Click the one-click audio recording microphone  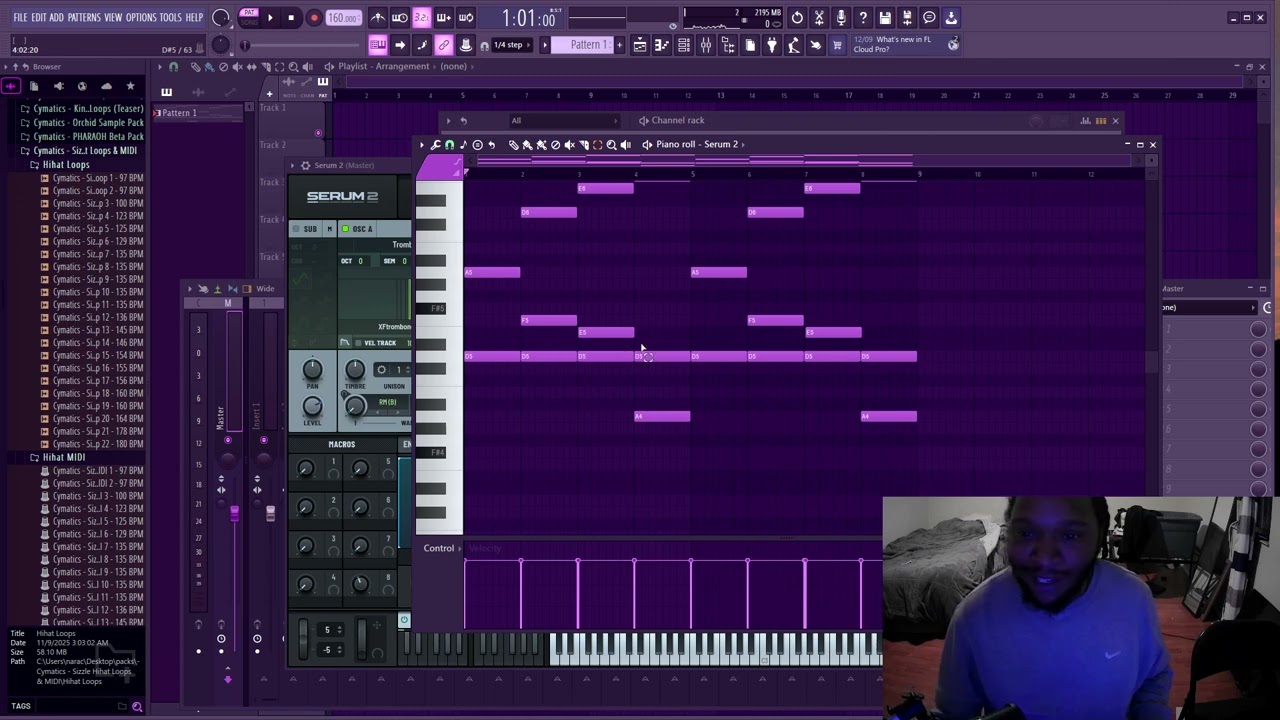(841, 17)
